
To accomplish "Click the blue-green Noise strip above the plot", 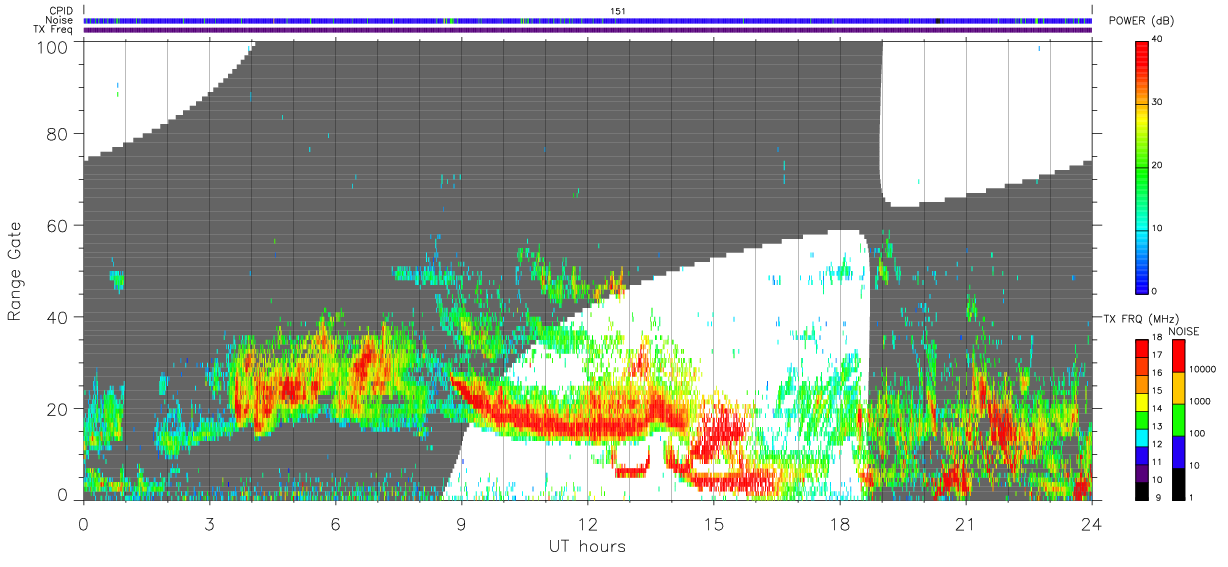I will pyautogui.click(x=587, y=20).
